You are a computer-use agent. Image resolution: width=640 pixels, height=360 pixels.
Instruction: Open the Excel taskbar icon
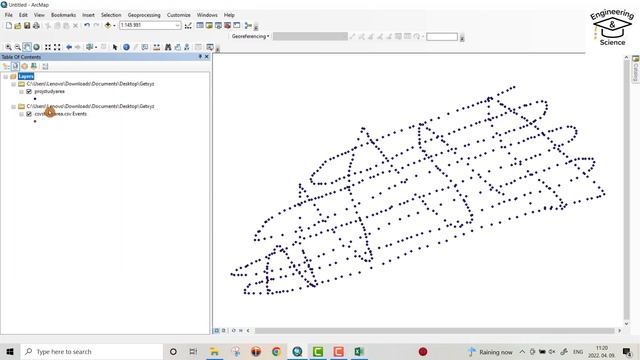point(359,351)
